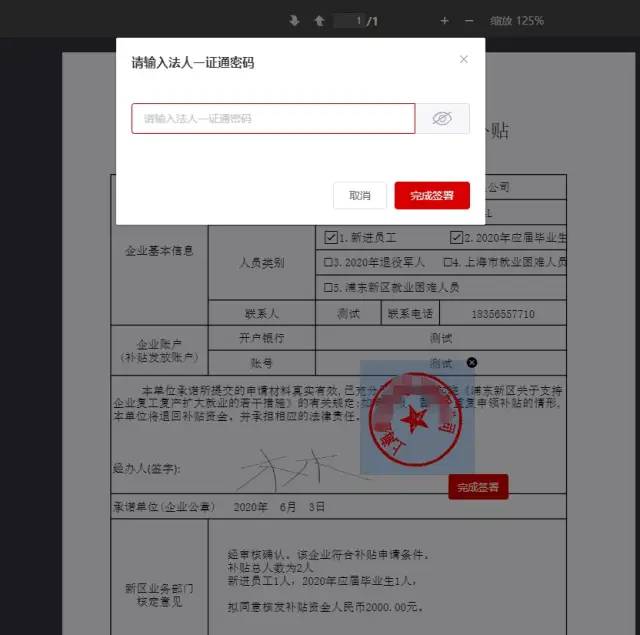Focus the 法人一证通密码 input field
Viewport: 640px width, 635px height.
tap(272, 118)
